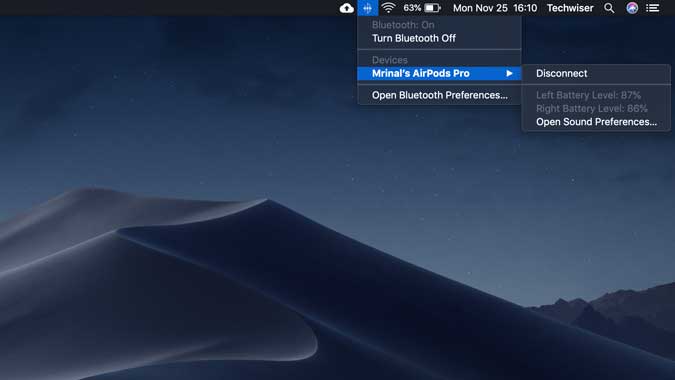
Task: Launch Siri from the menu bar
Action: coord(632,8)
